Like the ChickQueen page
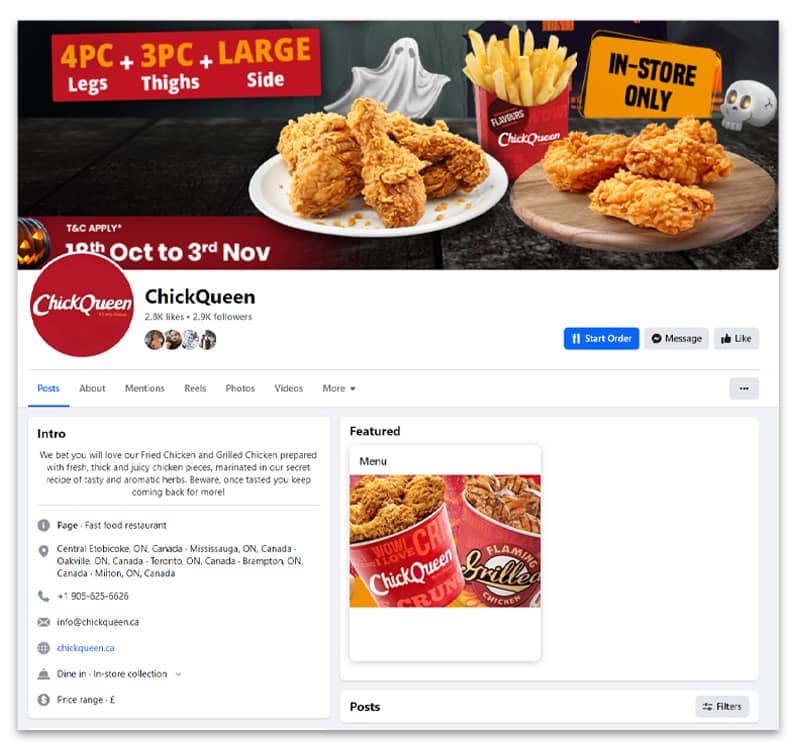Image resolution: width=797 pixels, height=751 pixels. click(736, 338)
